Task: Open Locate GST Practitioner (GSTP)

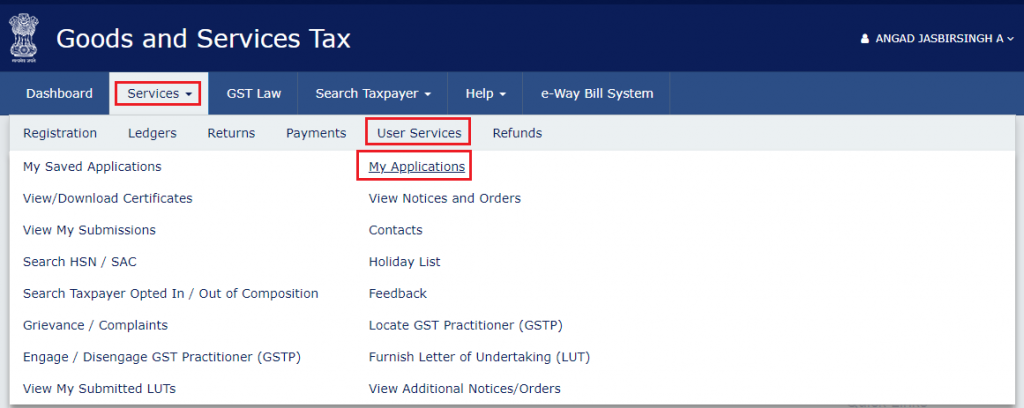Action: point(466,325)
